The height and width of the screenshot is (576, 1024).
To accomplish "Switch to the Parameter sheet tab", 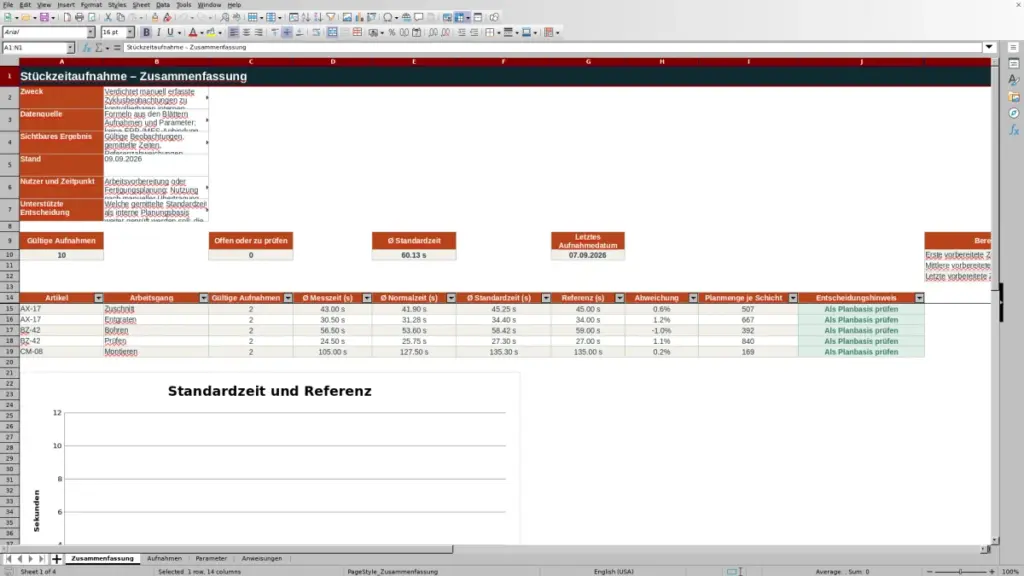I will tap(211, 559).
